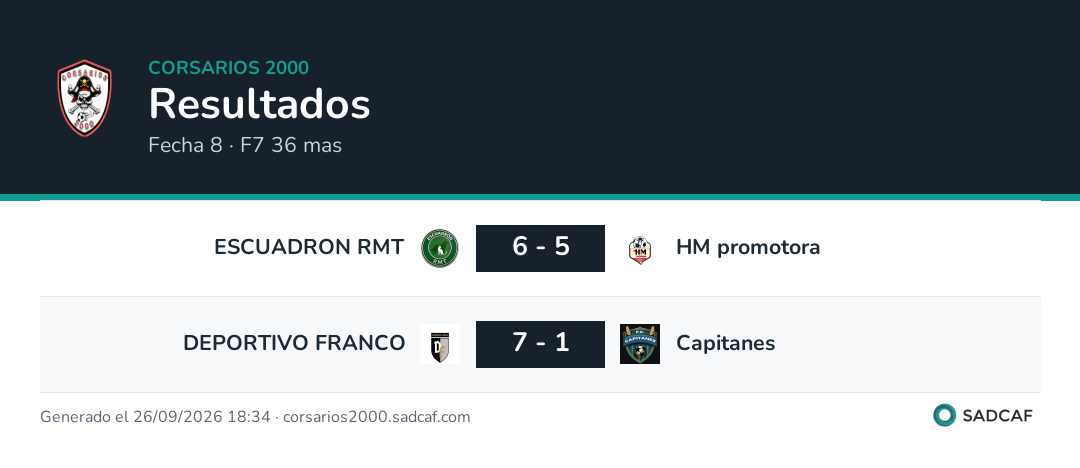The image size is (1080, 468).
Task: Open the corsarios2000.sadcaf.com link
Action: click(x=377, y=416)
